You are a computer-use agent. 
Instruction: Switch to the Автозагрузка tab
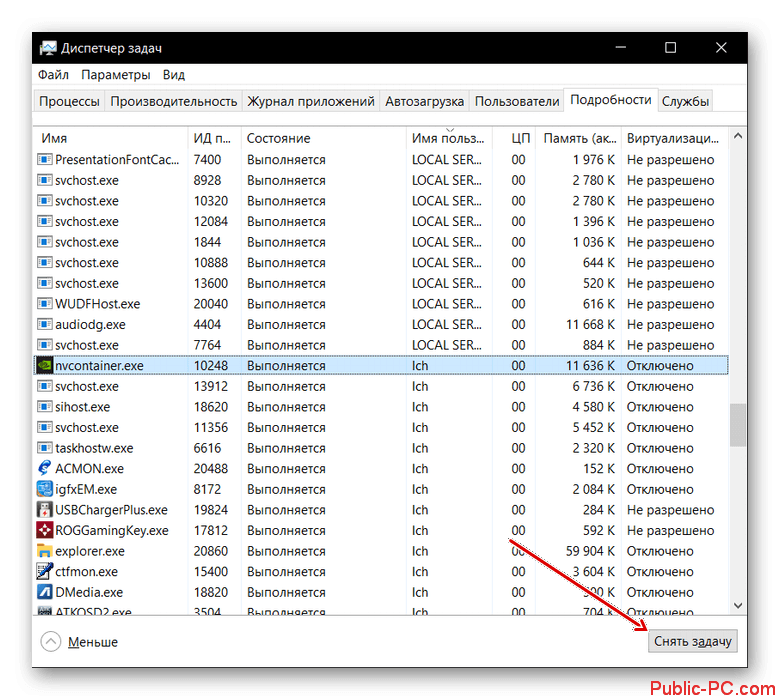[424, 101]
